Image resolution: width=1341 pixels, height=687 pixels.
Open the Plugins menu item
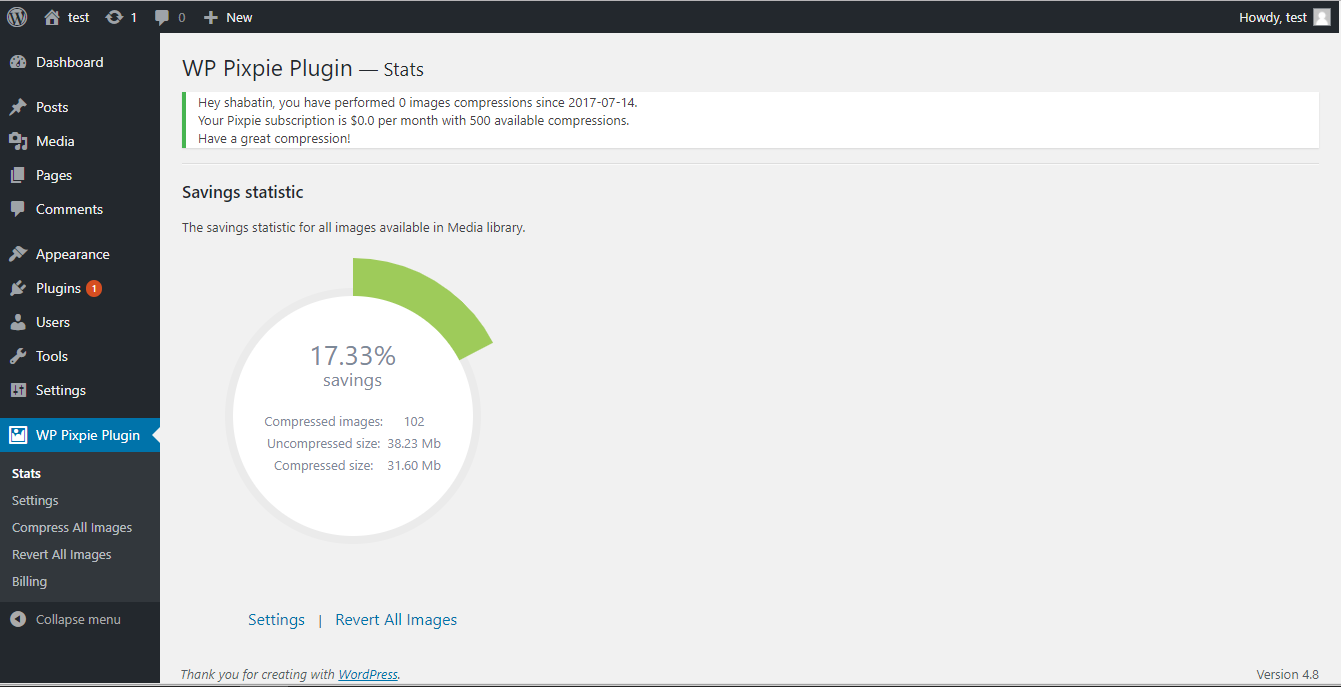(58, 288)
